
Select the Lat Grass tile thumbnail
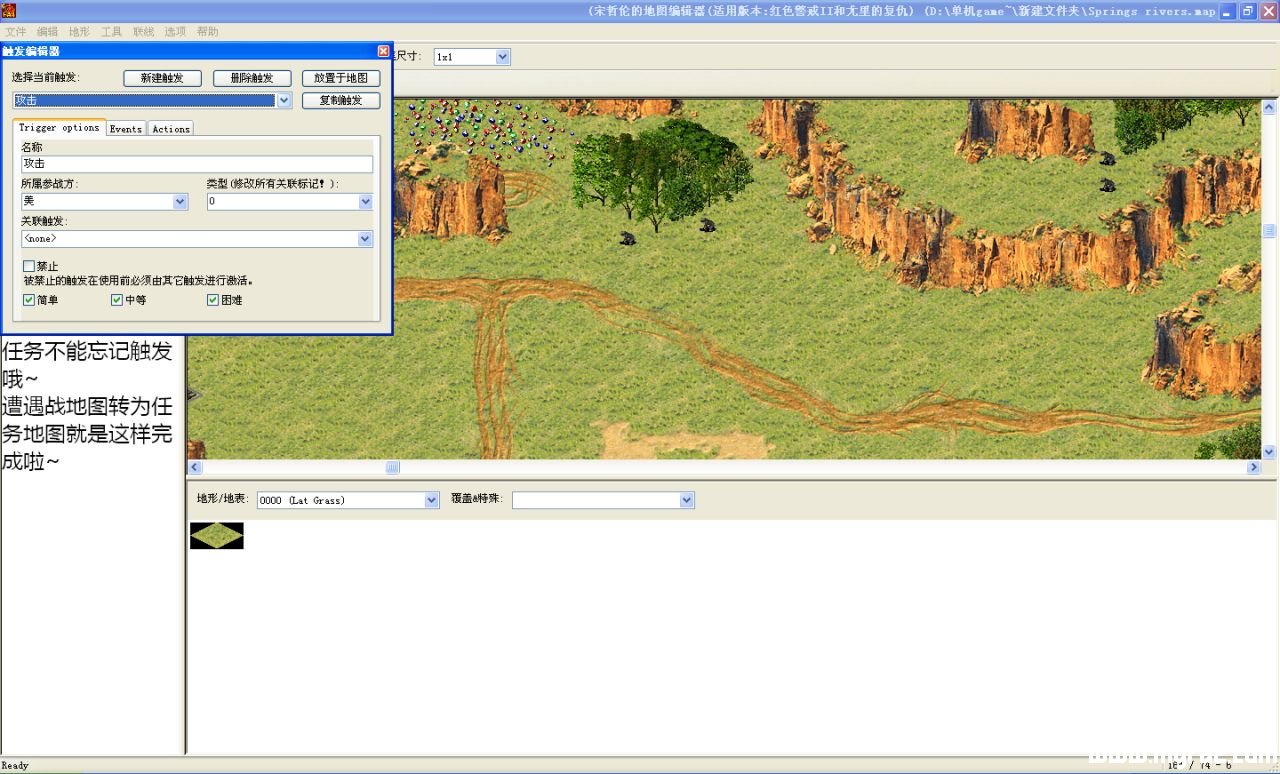(x=217, y=536)
